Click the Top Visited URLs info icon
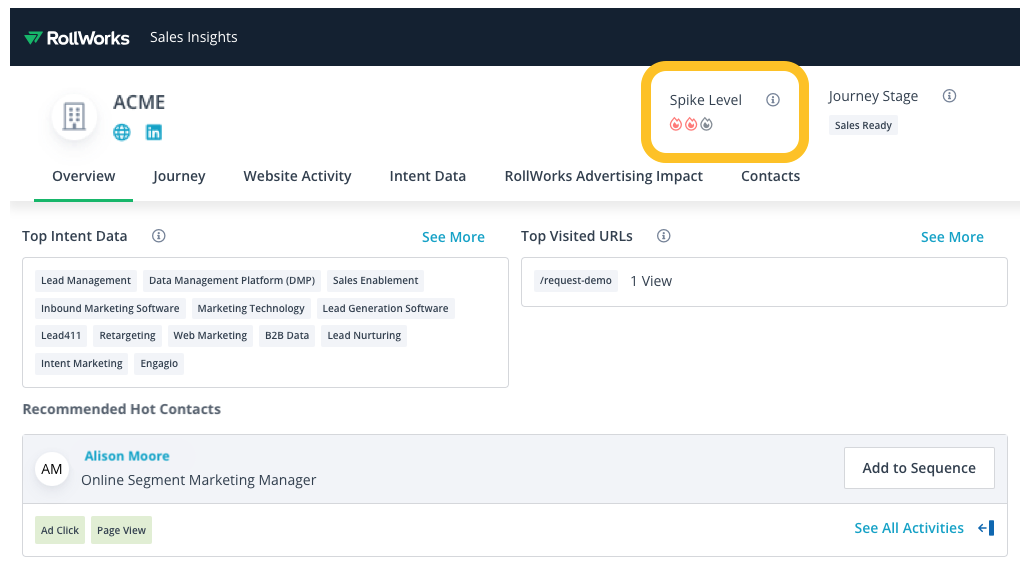Image resolution: width=1020 pixels, height=563 pixels. pos(664,236)
